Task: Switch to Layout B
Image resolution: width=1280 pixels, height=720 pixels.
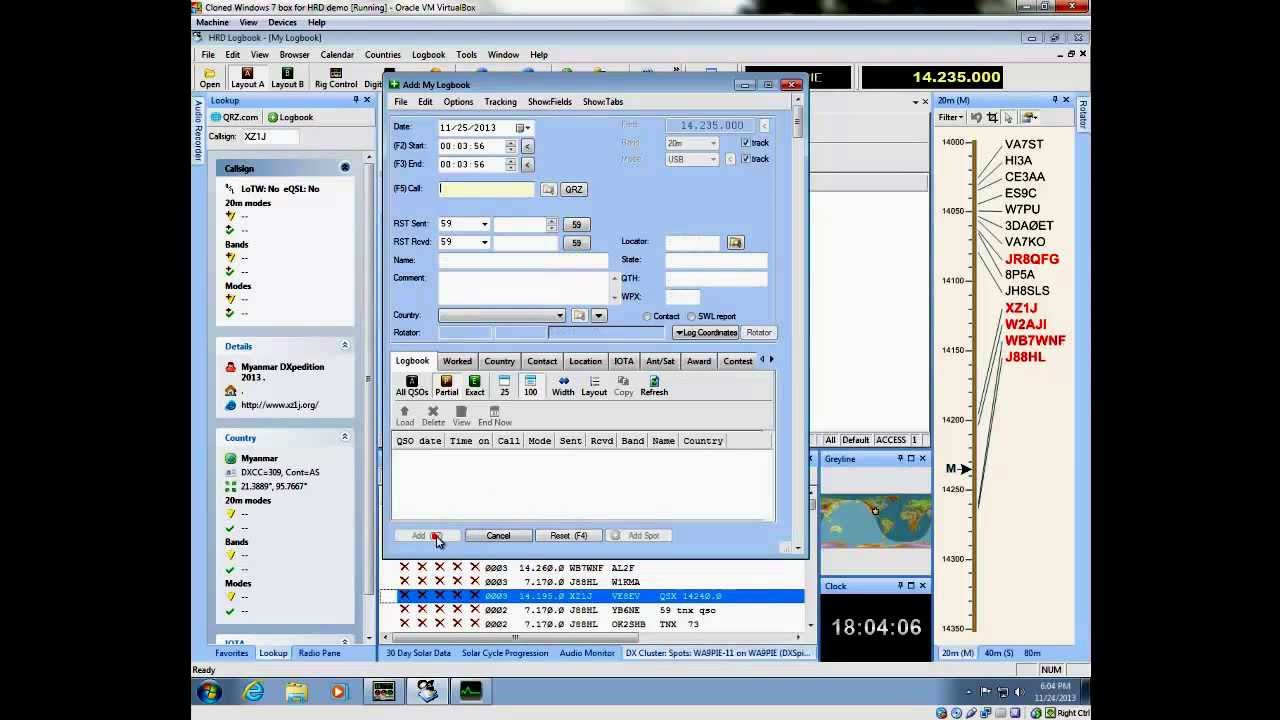Action: click(287, 79)
